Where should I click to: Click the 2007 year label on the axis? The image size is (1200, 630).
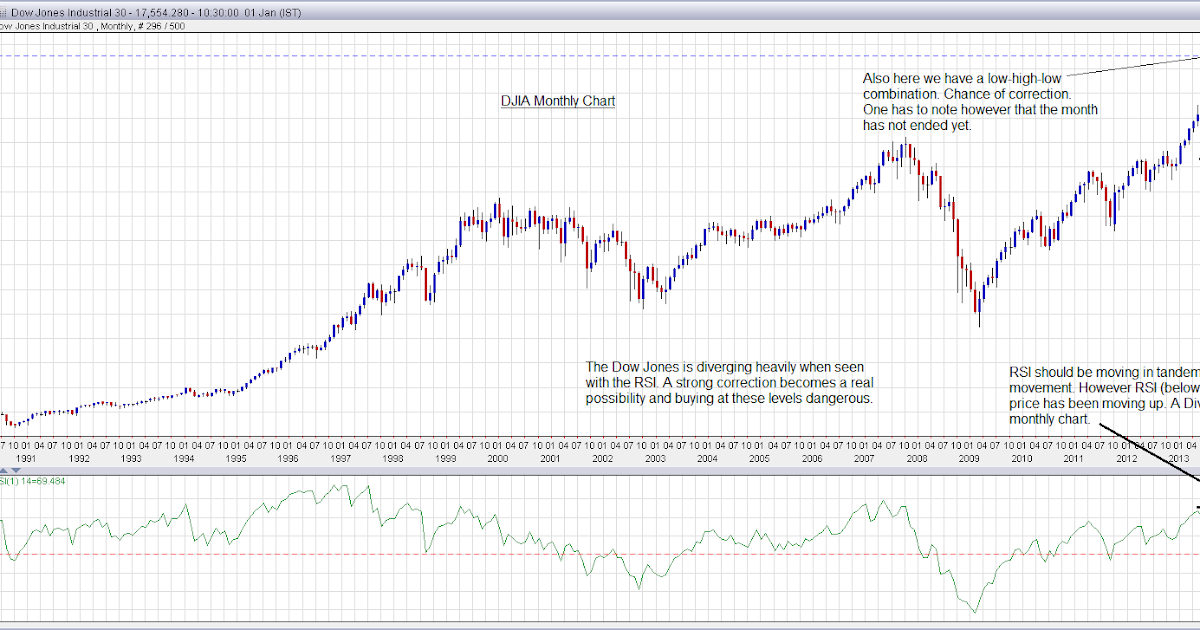pyautogui.click(x=864, y=459)
